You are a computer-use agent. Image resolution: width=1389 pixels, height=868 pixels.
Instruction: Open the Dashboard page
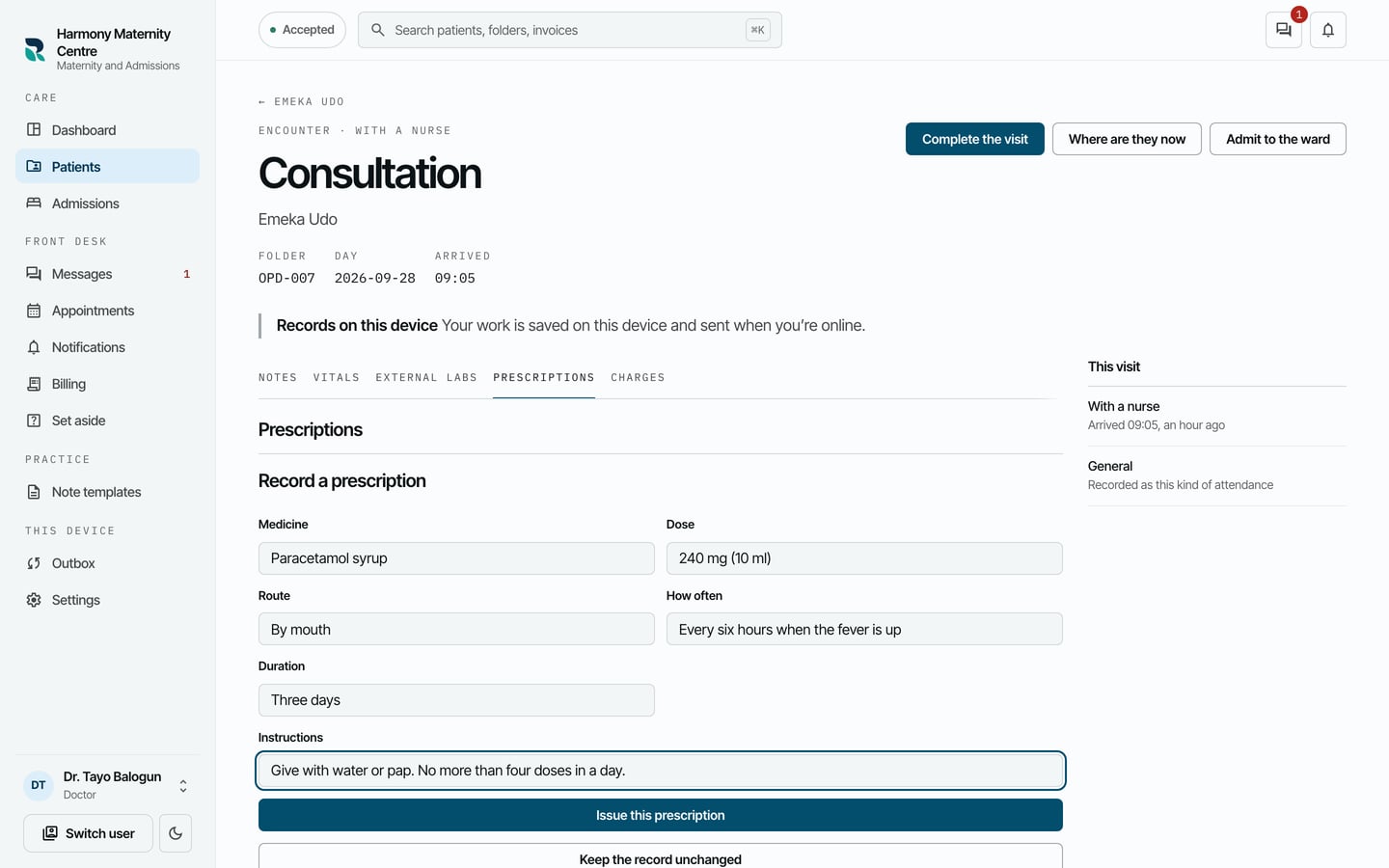point(107,130)
